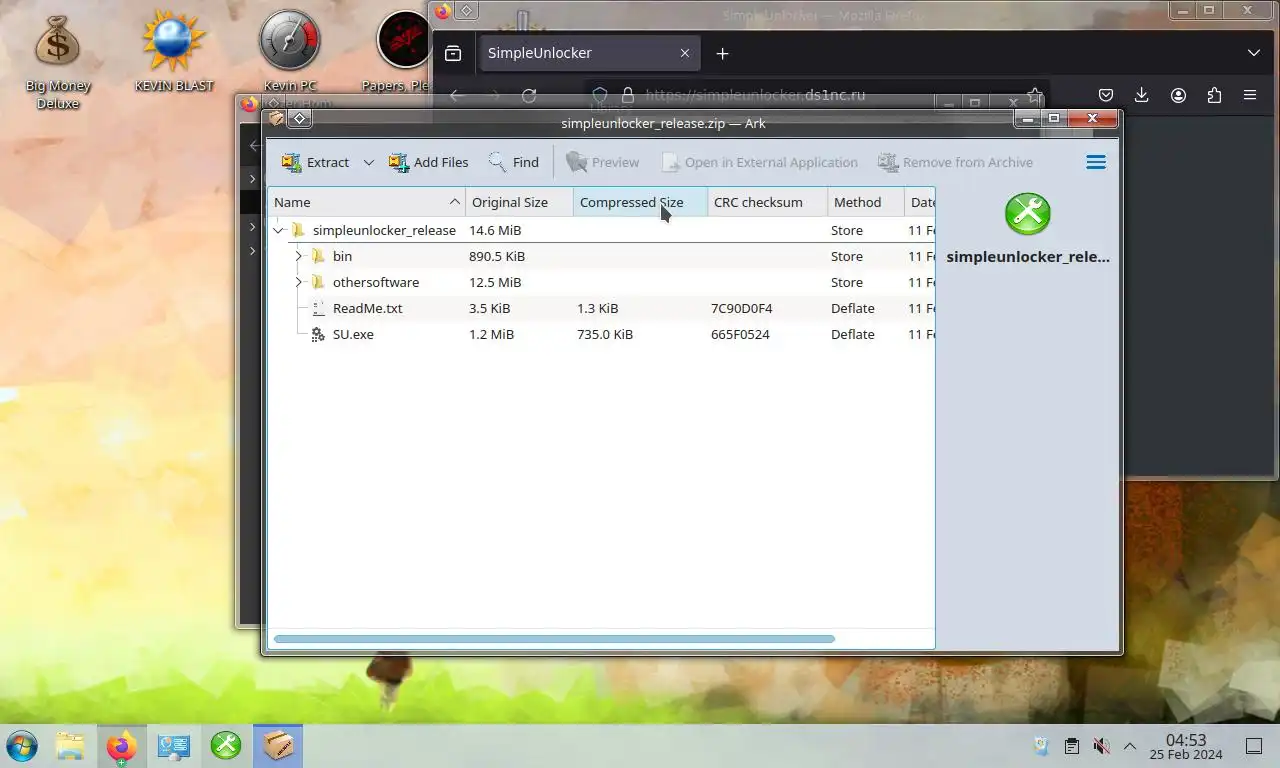Image resolution: width=1280 pixels, height=768 pixels.
Task: Open the file manager in taskbar
Action: 70,746
